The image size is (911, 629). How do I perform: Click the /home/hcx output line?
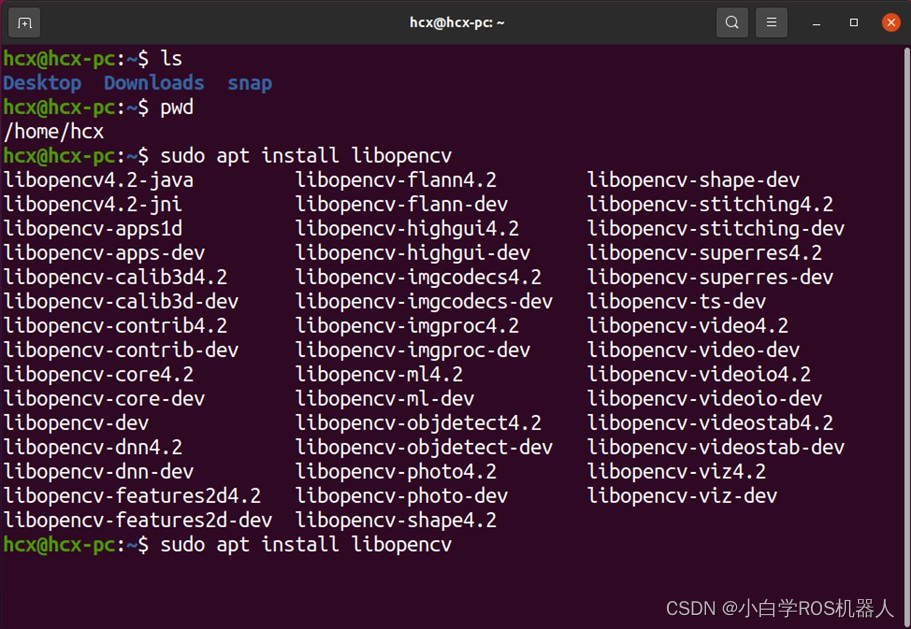[53, 132]
